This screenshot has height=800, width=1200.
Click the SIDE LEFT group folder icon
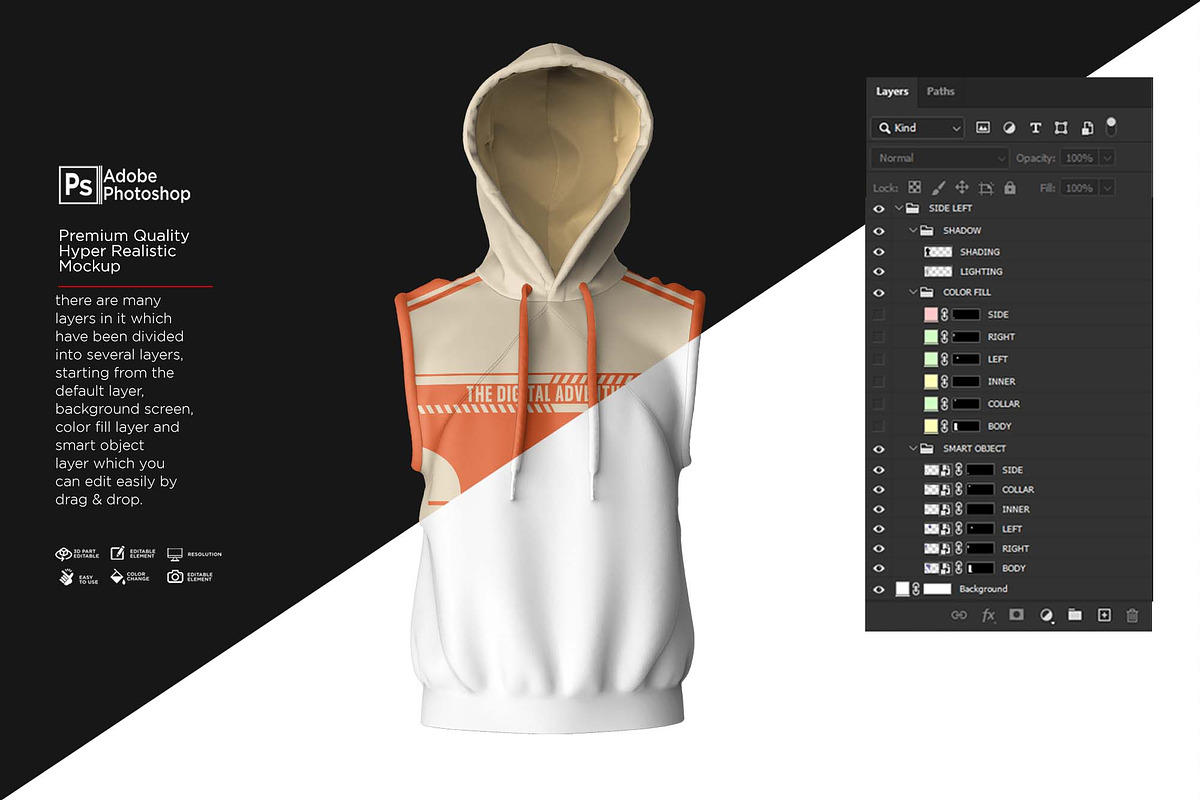click(912, 208)
